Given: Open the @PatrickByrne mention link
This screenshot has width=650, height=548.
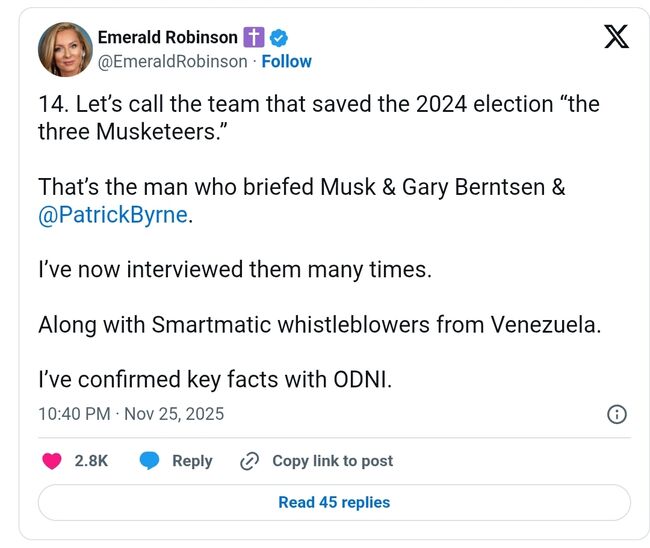Looking at the screenshot, I should [113, 215].
